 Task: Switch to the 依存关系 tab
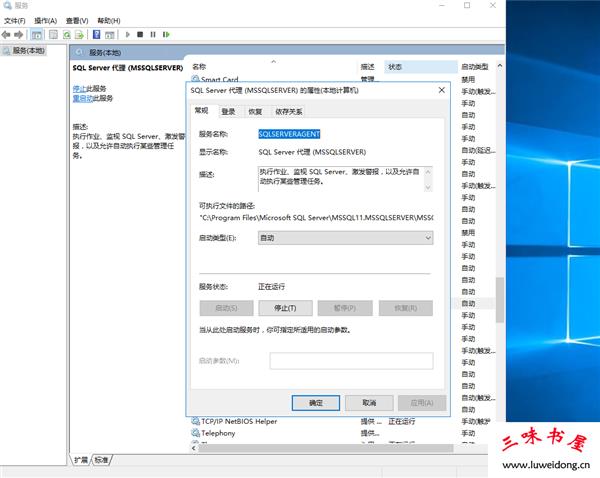pyautogui.click(x=289, y=112)
